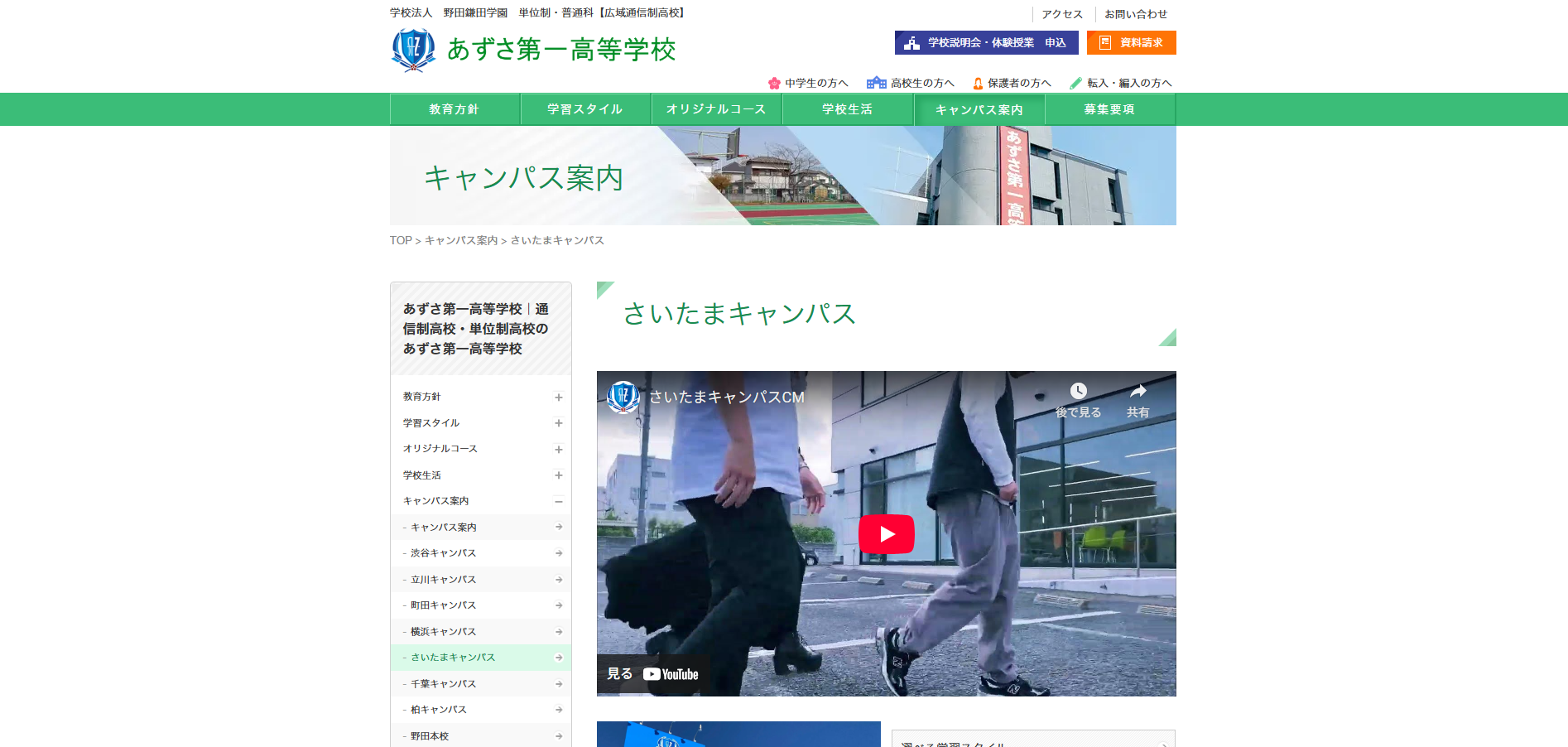
Task: Open 学校生活 in the sidebar menu
Action: click(422, 475)
